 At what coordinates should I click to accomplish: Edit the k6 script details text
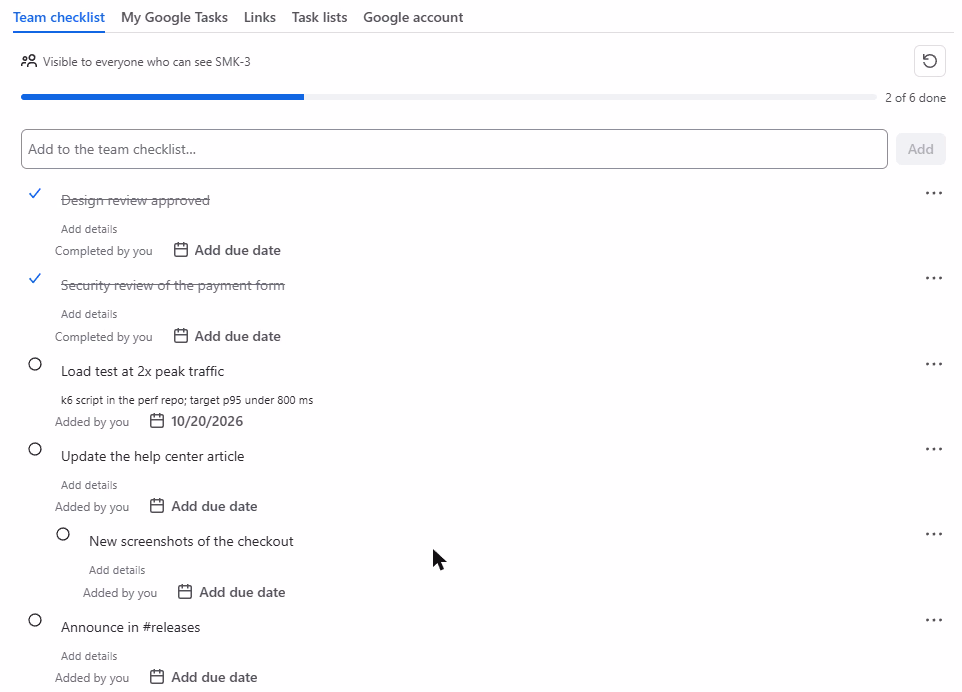point(187,400)
